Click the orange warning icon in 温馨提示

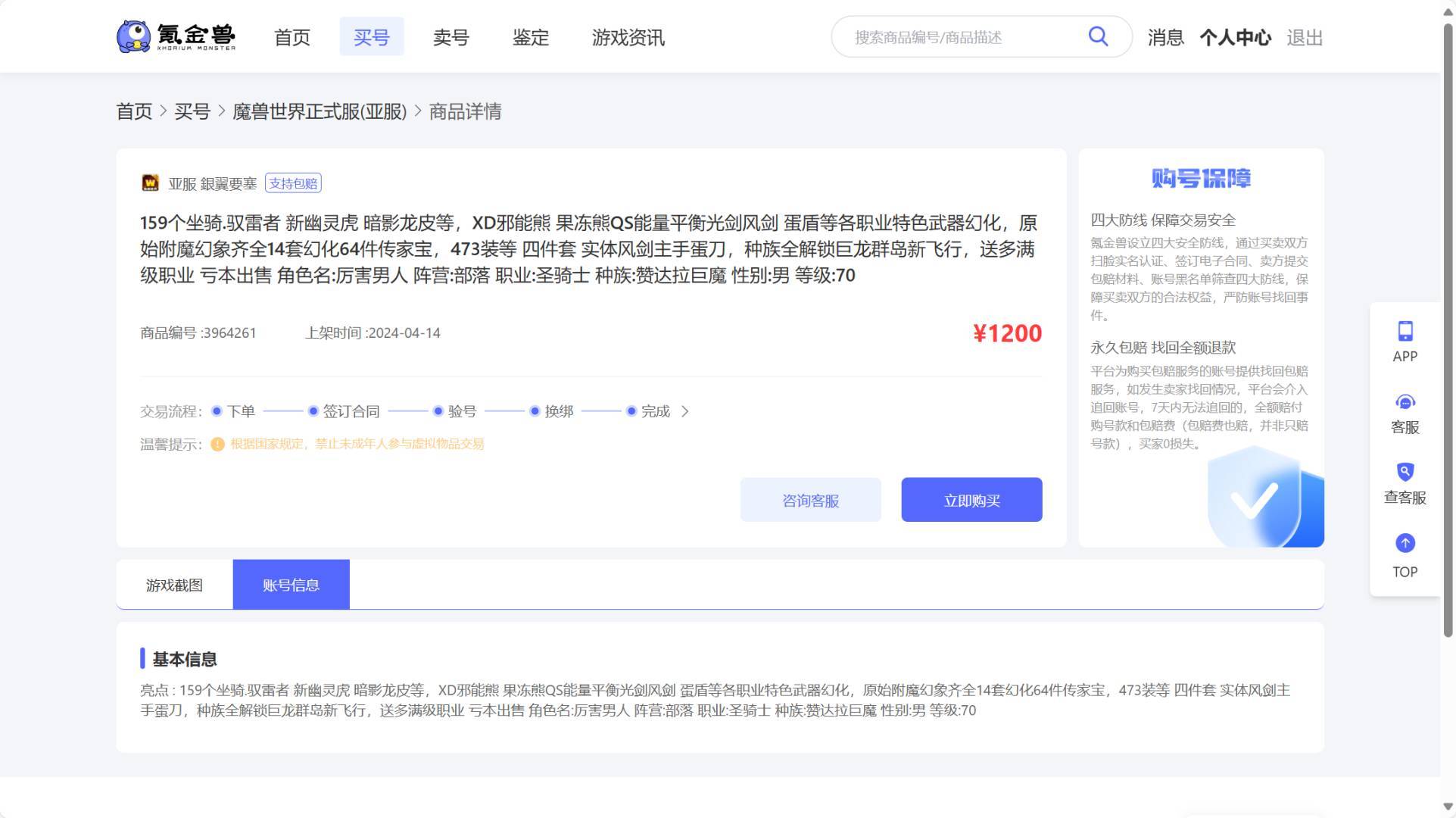217,444
